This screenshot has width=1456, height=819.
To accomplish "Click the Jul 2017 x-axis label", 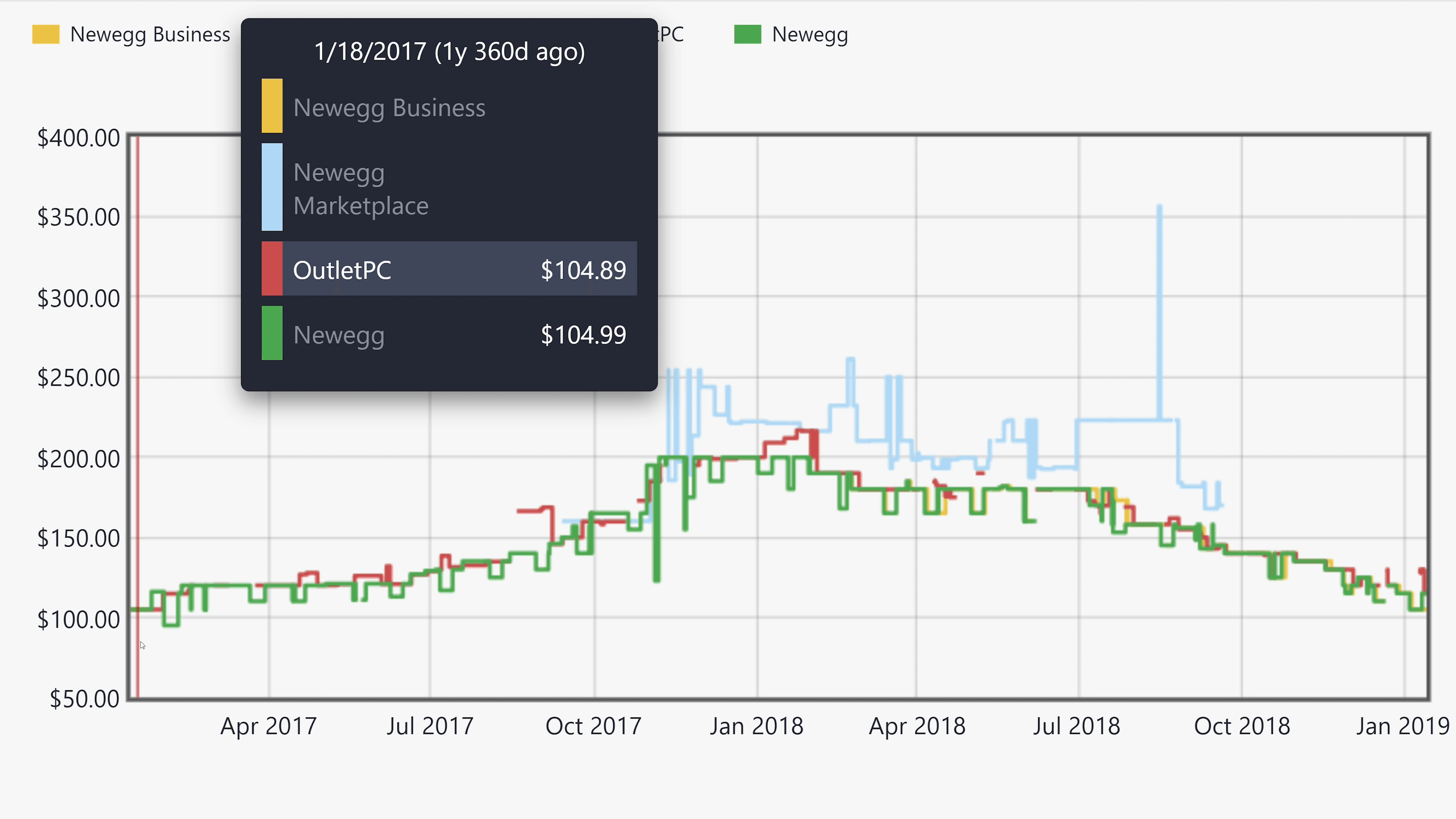I will (x=430, y=726).
